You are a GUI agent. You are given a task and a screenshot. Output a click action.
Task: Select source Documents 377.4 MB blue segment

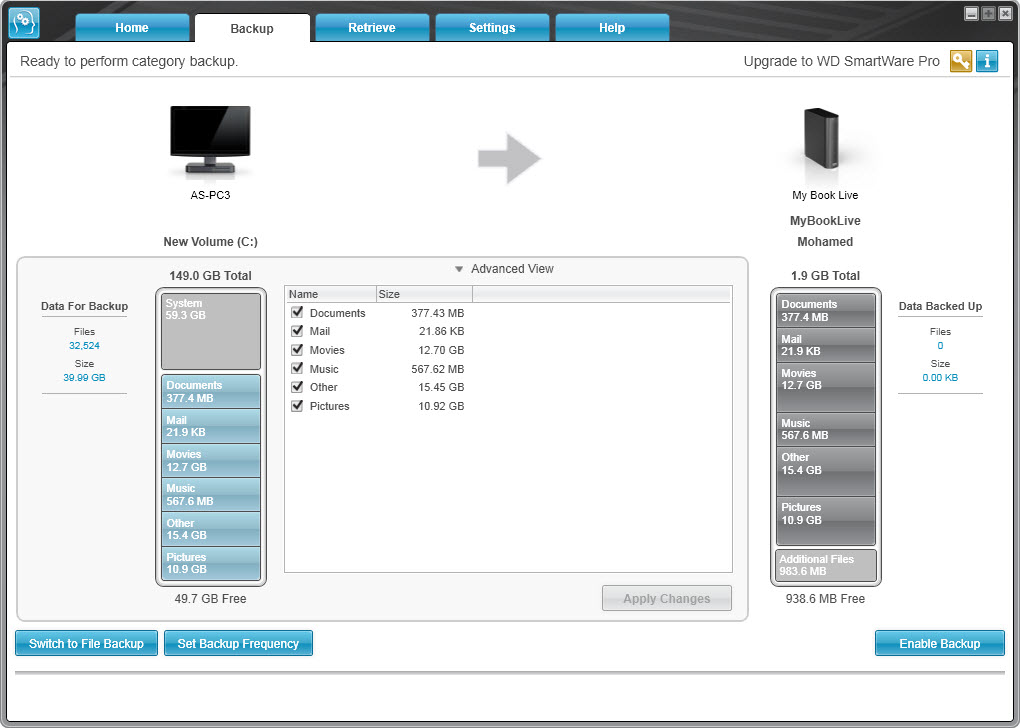(211, 391)
